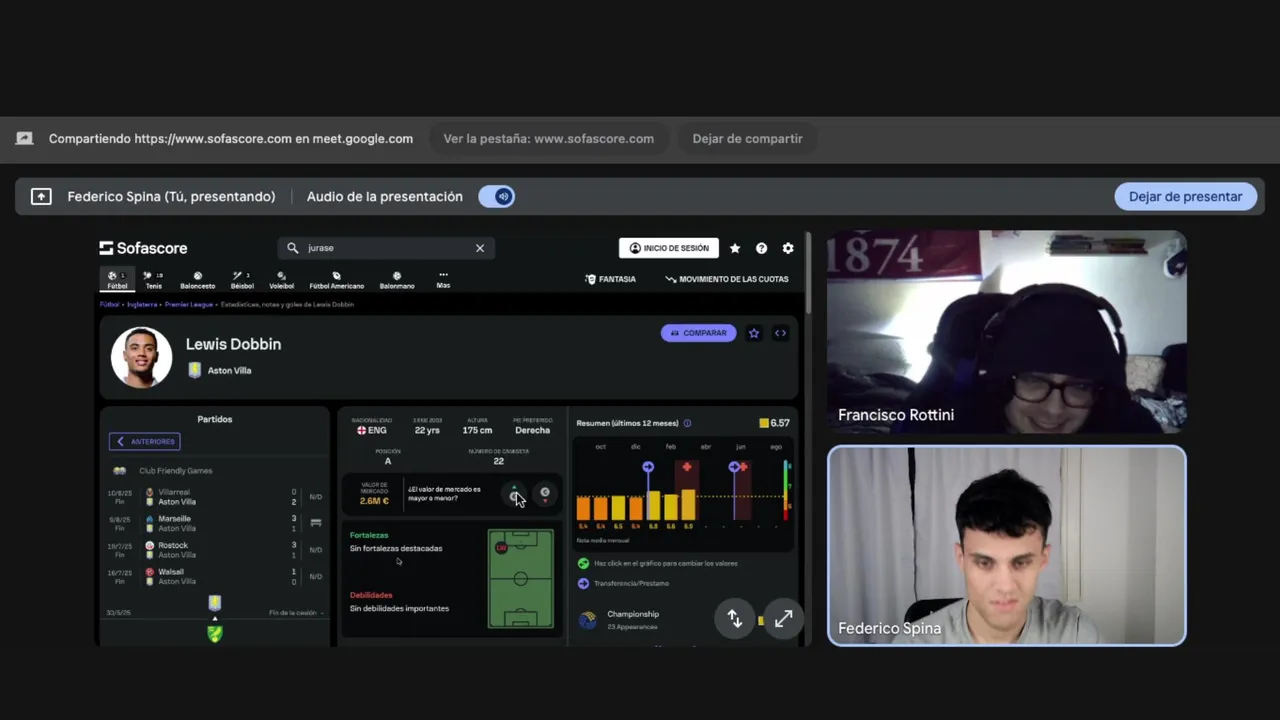This screenshot has height=720, width=1280.
Task: Open the Walsall vs Aston Villa match
Action: click(x=215, y=576)
